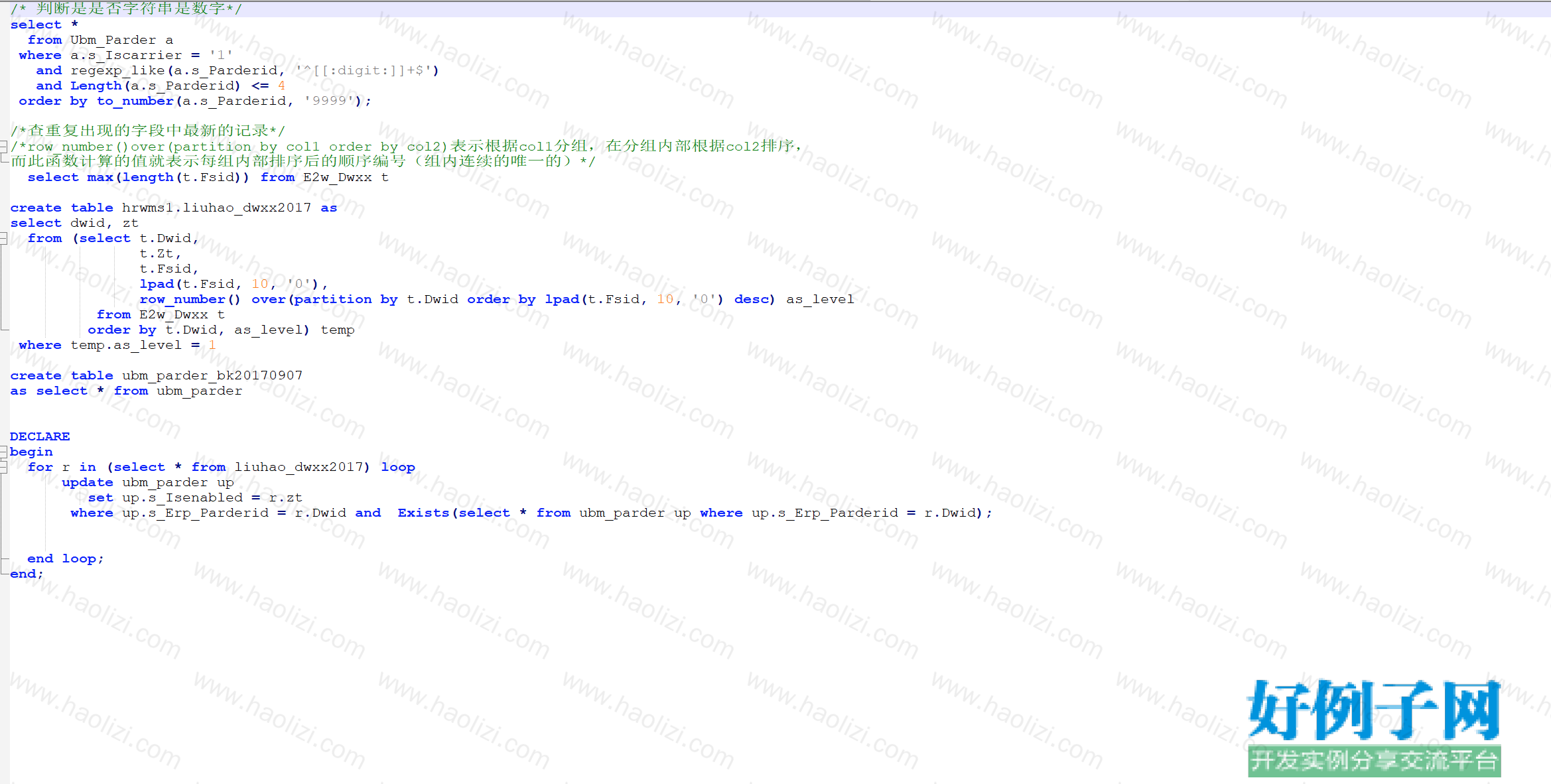Click the '^[[:digit:]]+$' regex string

point(364,70)
